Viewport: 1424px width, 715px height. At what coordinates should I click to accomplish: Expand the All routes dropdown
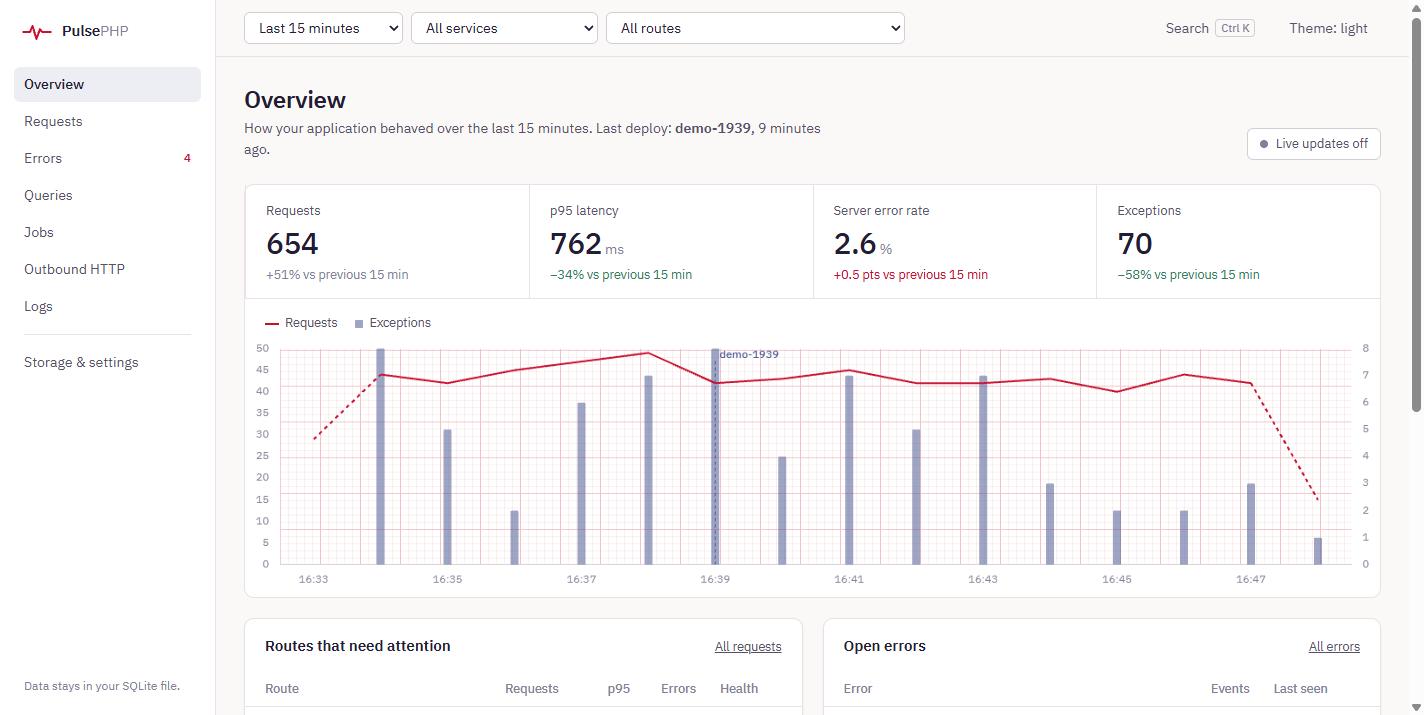click(x=755, y=28)
